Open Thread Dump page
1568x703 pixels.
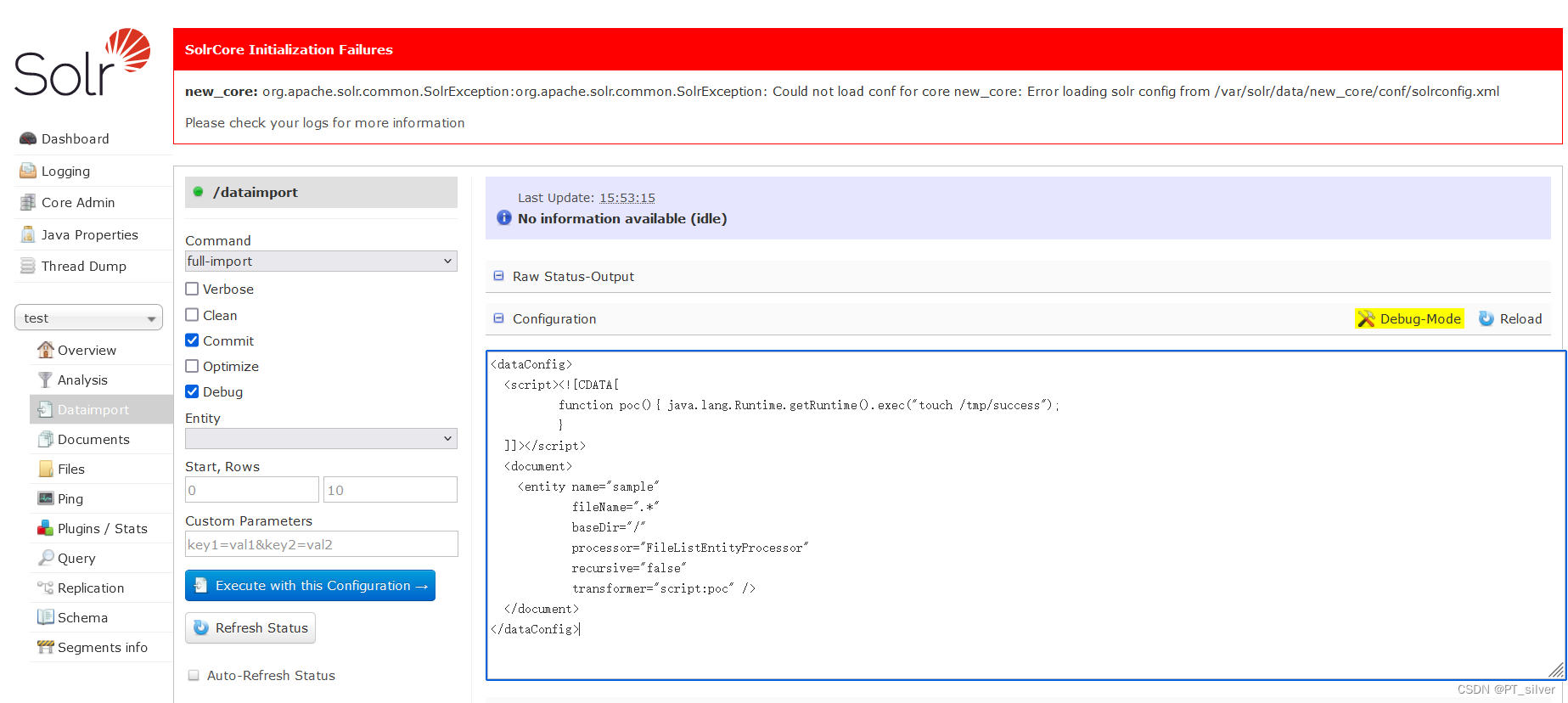tap(84, 266)
